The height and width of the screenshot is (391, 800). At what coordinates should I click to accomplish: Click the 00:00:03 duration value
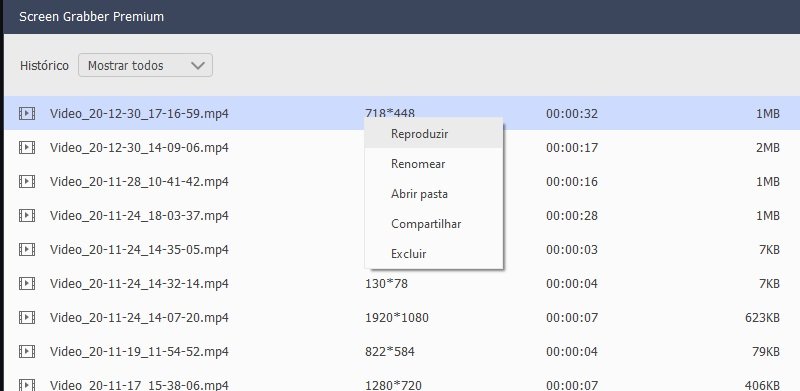571,250
